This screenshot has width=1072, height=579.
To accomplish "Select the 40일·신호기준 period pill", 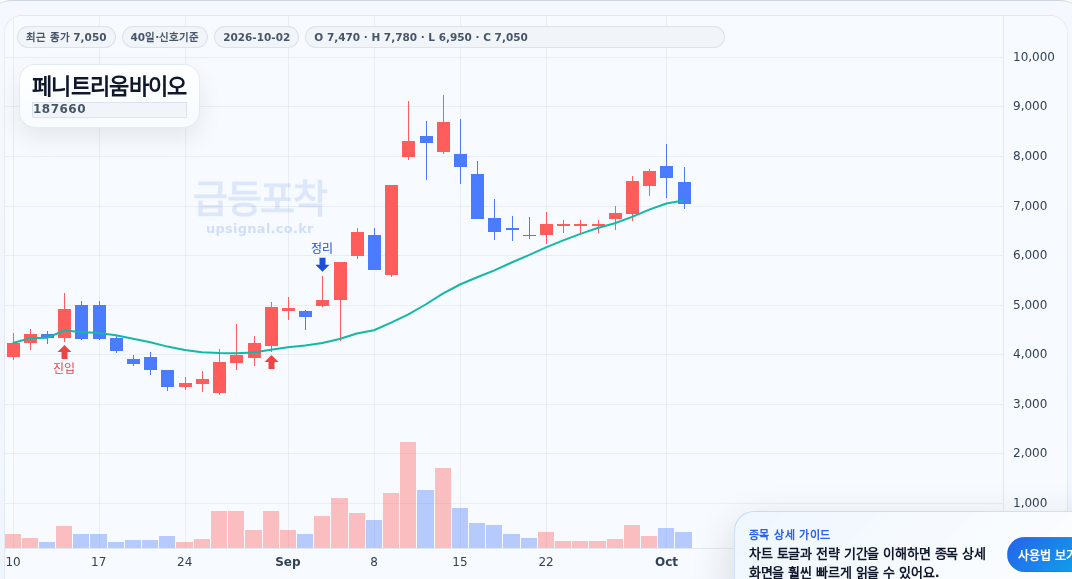I will pos(164,37).
